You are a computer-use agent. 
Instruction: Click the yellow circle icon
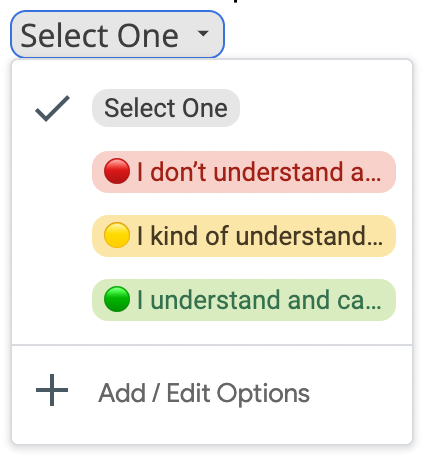(117, 235)
